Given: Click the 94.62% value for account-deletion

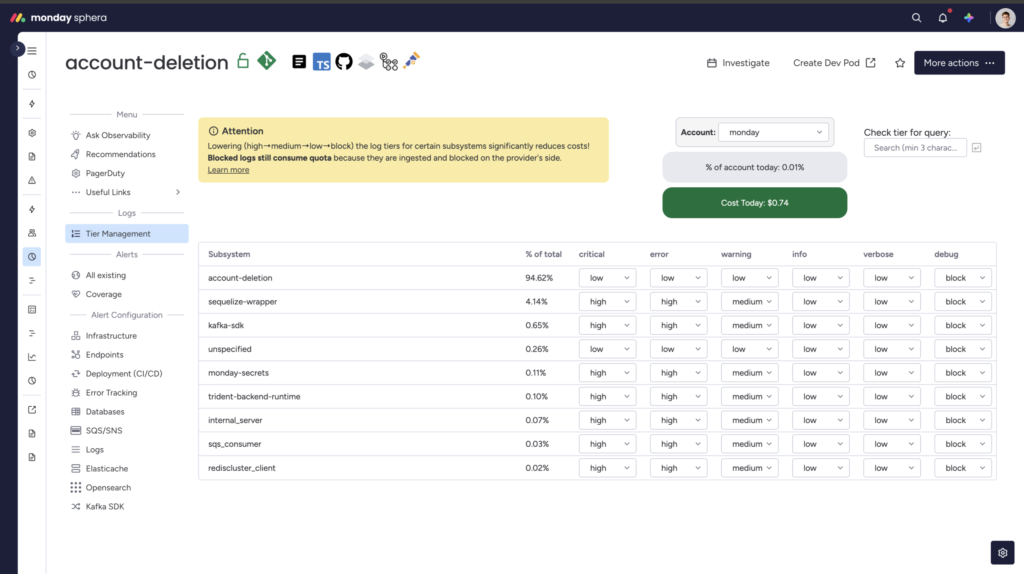Looking at the screenshot, I should click(x=539, y=278).
